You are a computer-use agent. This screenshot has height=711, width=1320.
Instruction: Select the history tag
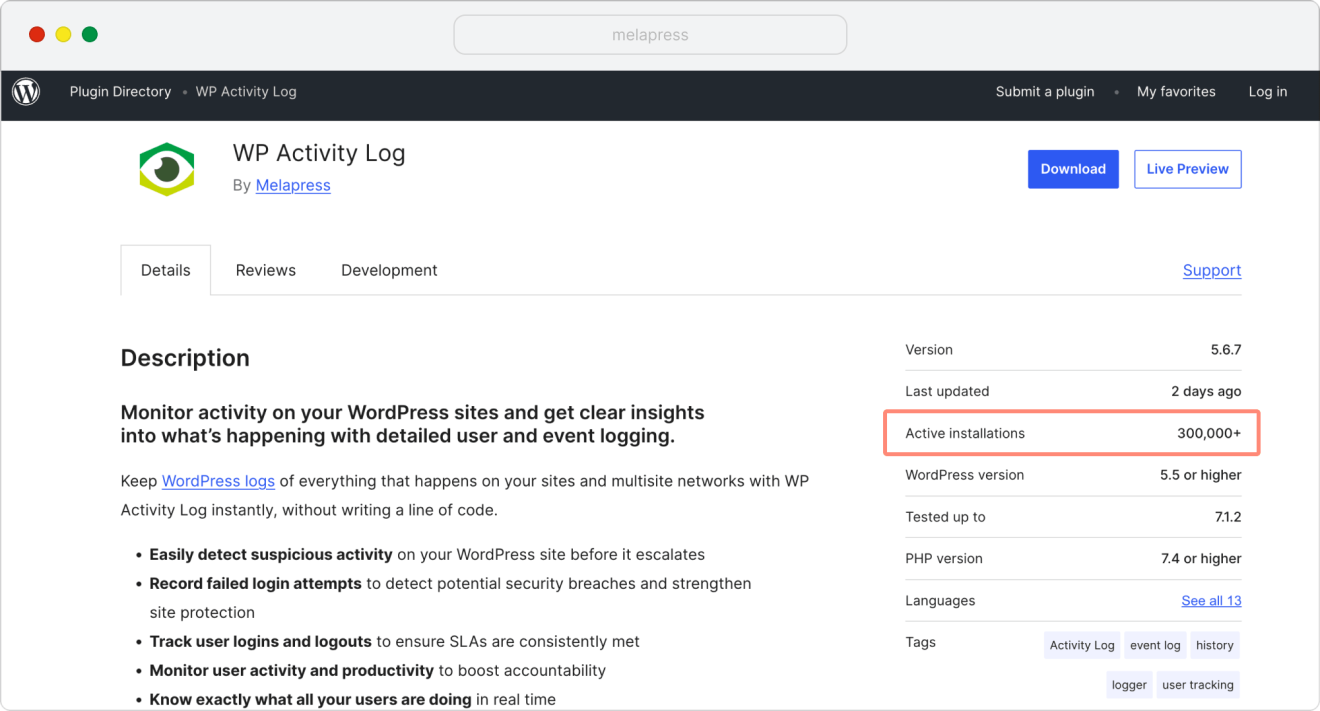1215,645
